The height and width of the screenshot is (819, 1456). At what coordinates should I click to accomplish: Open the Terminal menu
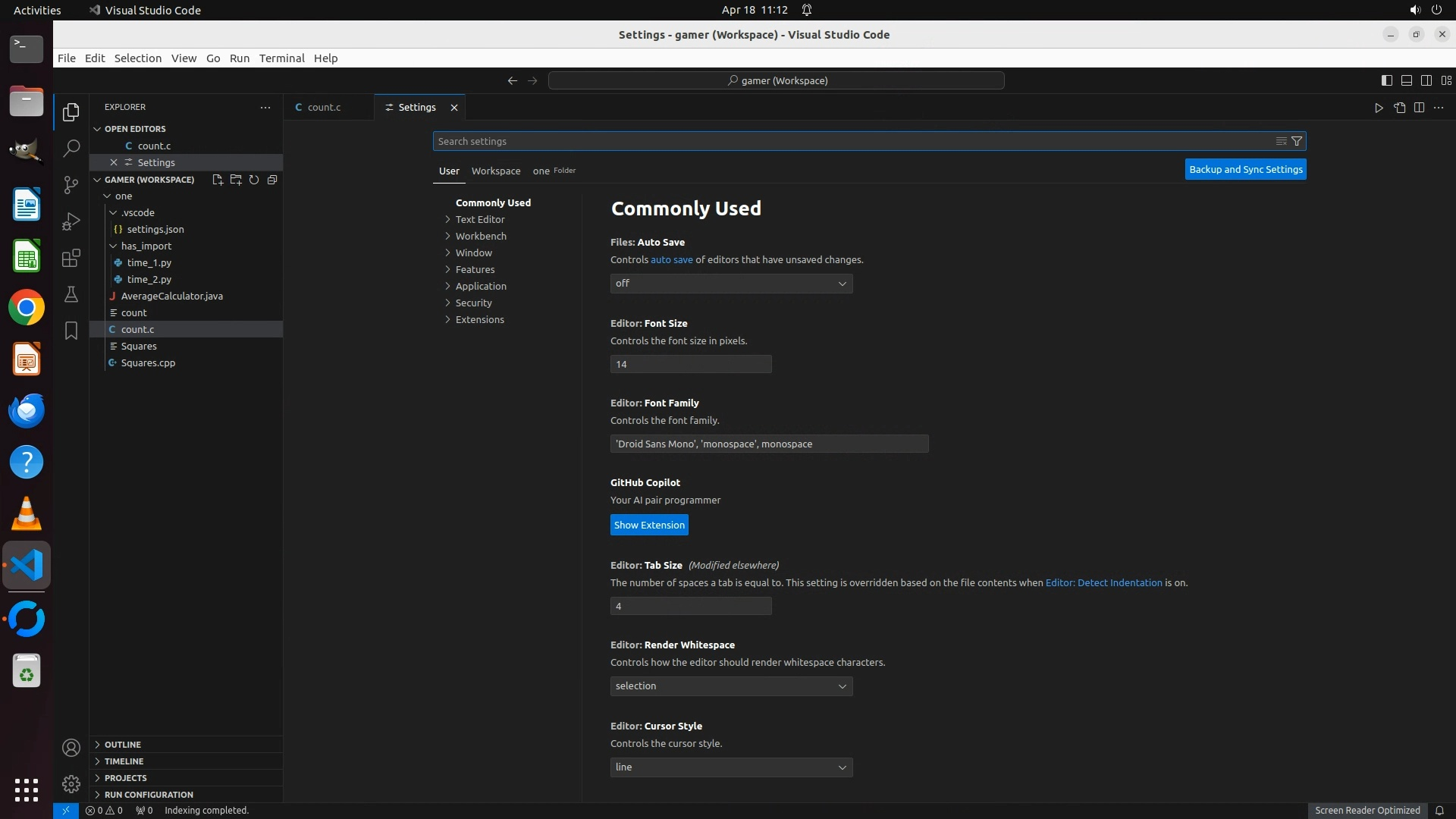pyautogui.click(x=281, y=58)
